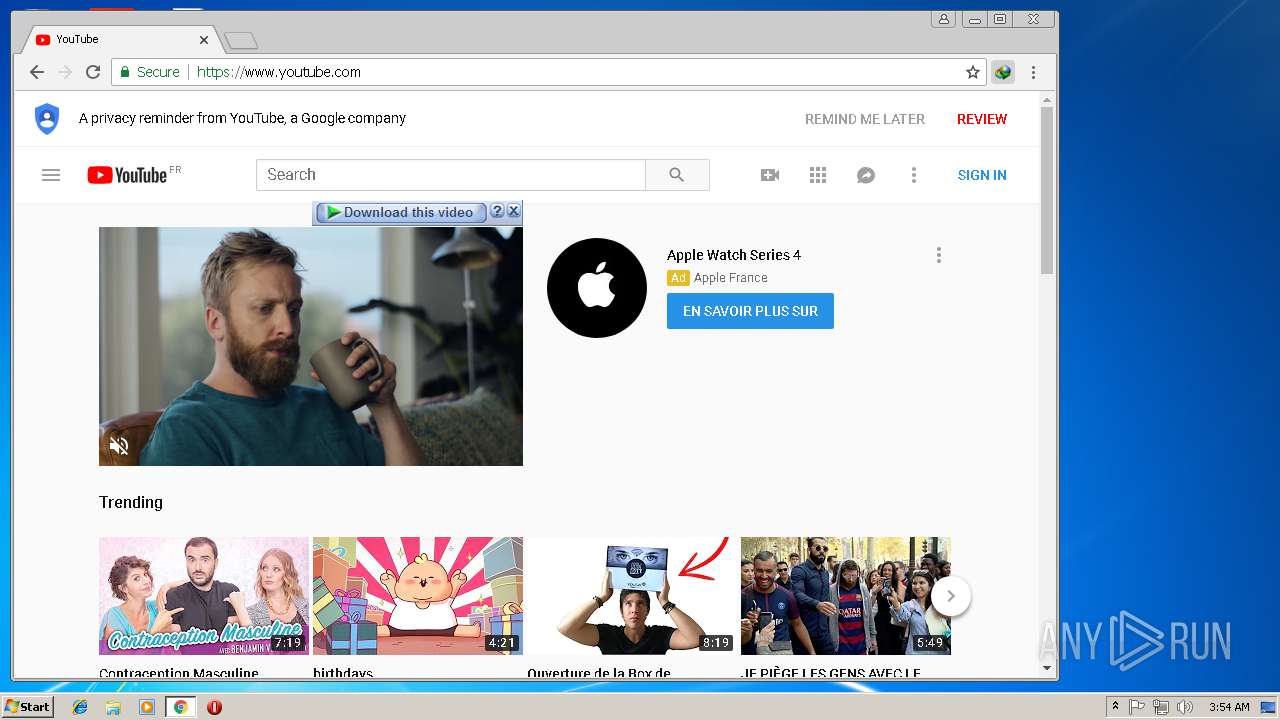Open YouTube settings three-dot menu
This screenshot has width=1280, height=720.
(x=913, y=175)
